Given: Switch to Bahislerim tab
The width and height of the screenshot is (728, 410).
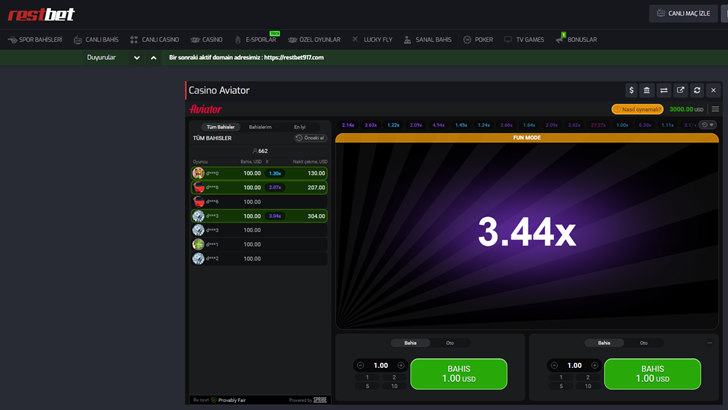Looking at the screenshot, I should [260, 127].
